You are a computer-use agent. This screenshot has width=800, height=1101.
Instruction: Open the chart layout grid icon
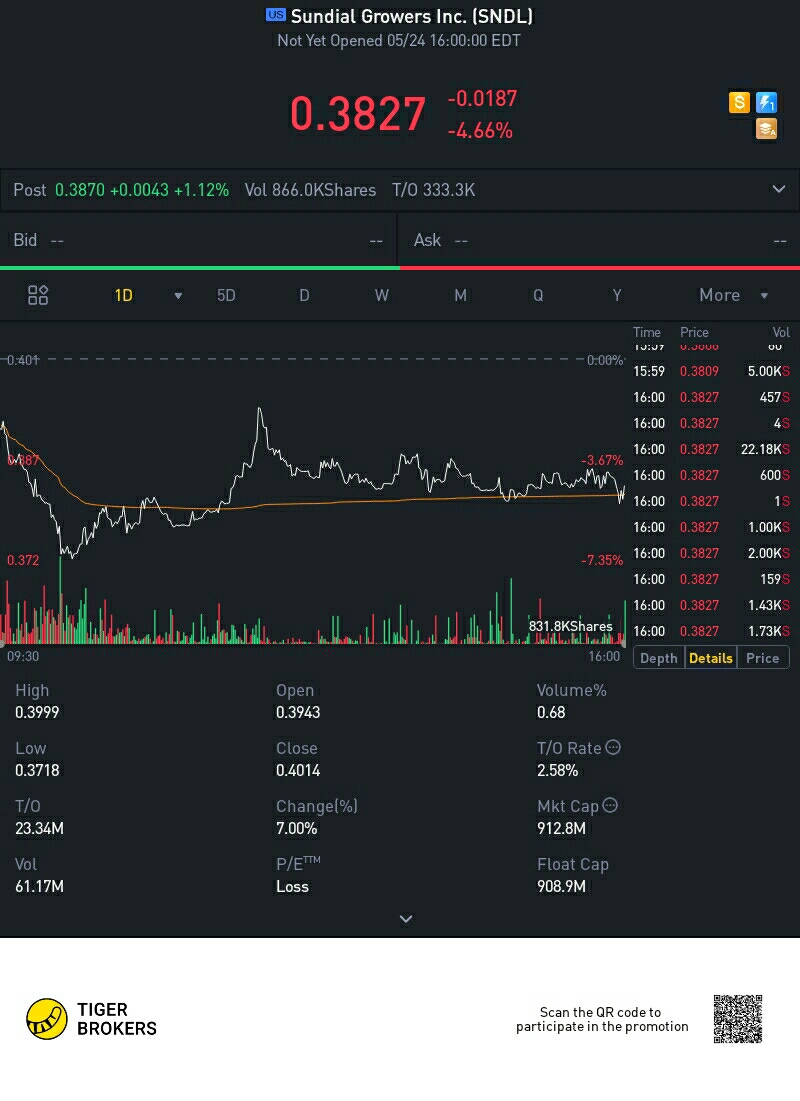pos(38,295)
